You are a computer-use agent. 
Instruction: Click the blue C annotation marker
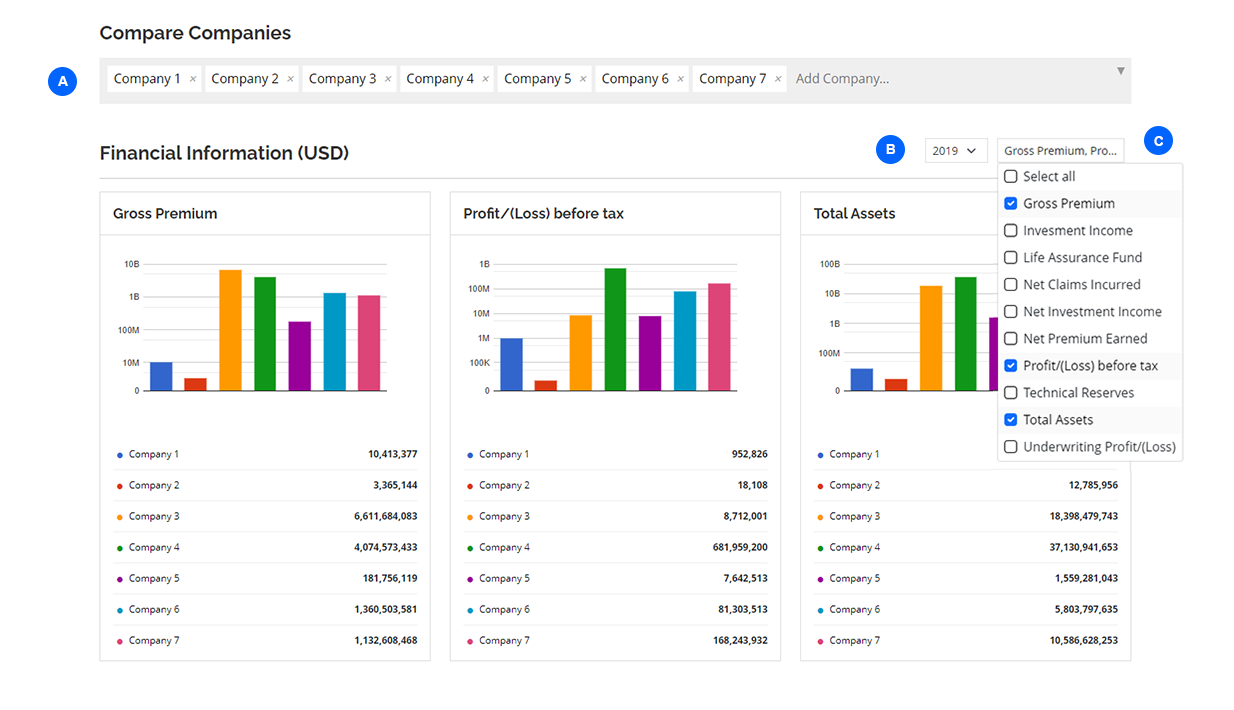(1158, 141)
